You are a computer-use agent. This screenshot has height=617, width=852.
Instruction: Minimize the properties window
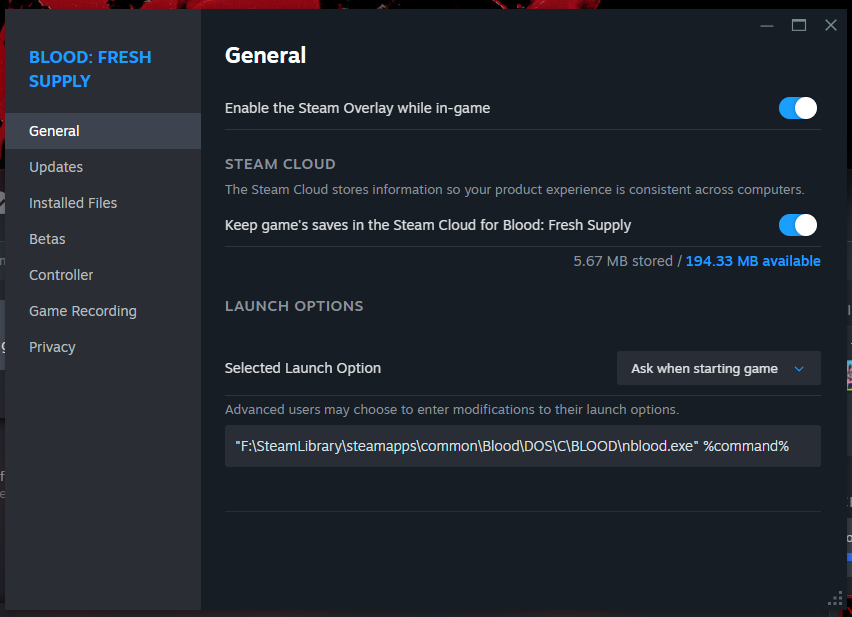pos(767,25)
